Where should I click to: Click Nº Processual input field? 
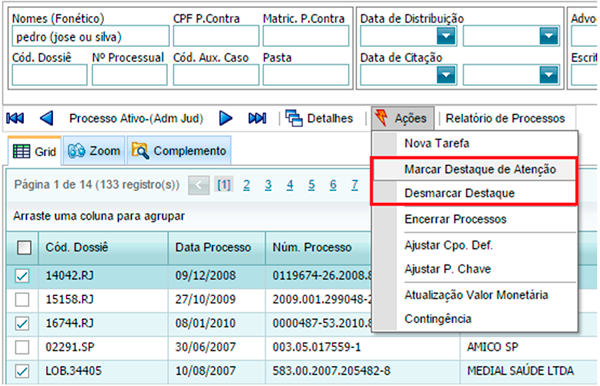pyautogui.click(x=129, y=75)
